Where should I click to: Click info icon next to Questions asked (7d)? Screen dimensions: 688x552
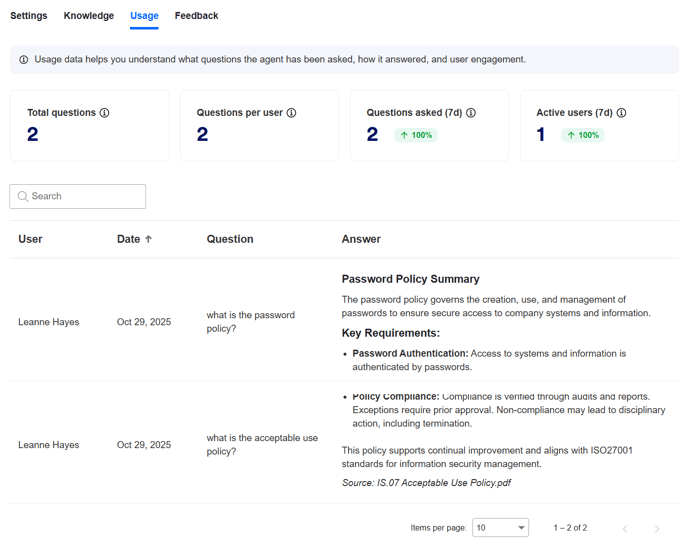coord(471,113)
